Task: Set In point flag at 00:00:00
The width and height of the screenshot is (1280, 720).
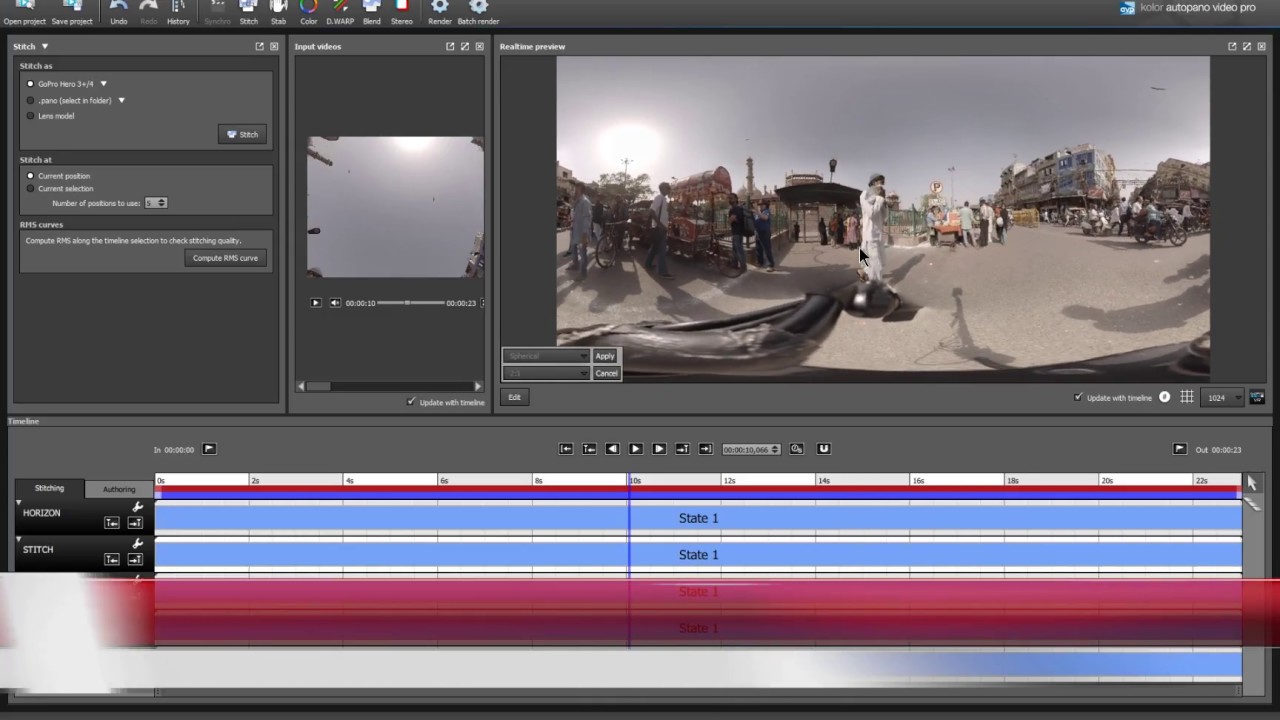Action: [209, 449]
